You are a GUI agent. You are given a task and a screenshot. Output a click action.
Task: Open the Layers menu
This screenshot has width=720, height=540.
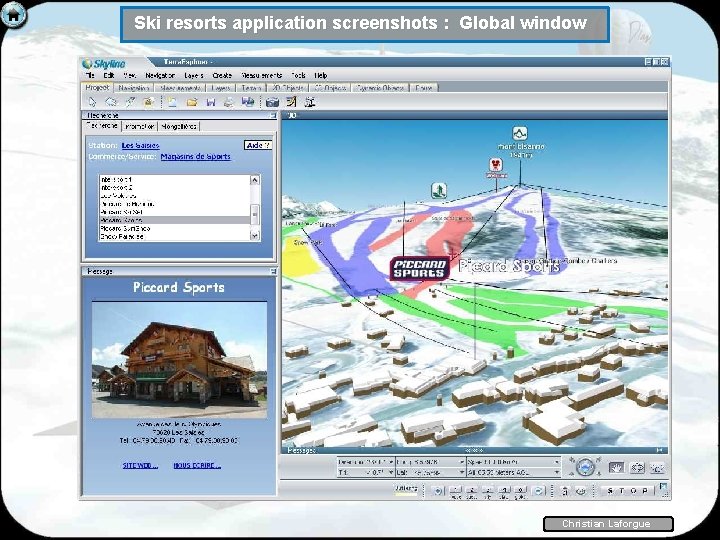point(193,75)
